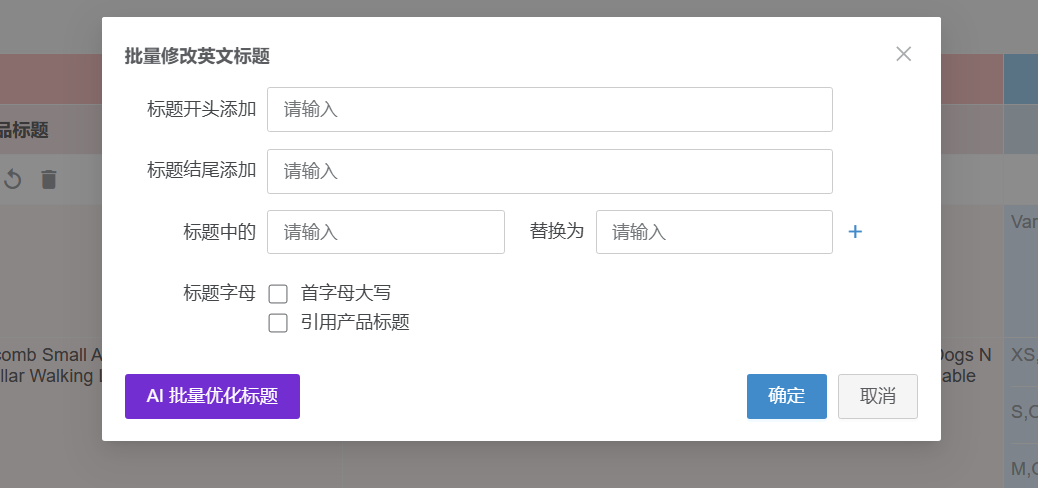Enable the 首字母大写 checkbox
This screenshot has width=1038, height=488.
click(278, 294)
